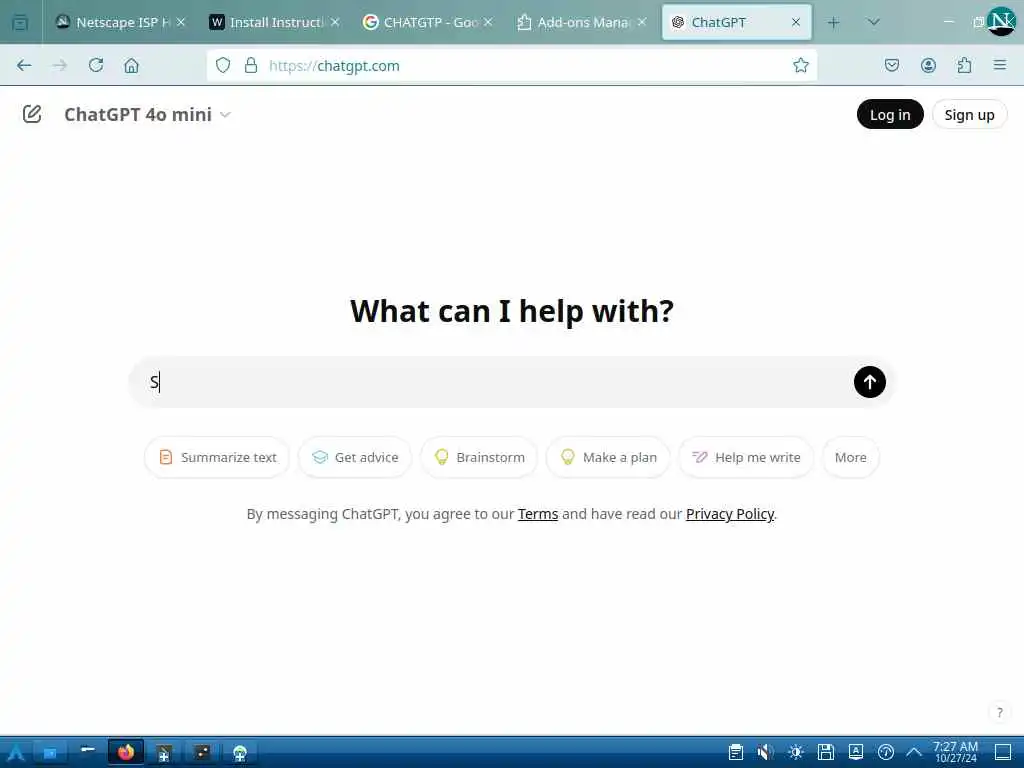This screenshot has width=1024, height=768.
Task: Open the Terms link
Action: pyautogui.click(x=538, y=514)
